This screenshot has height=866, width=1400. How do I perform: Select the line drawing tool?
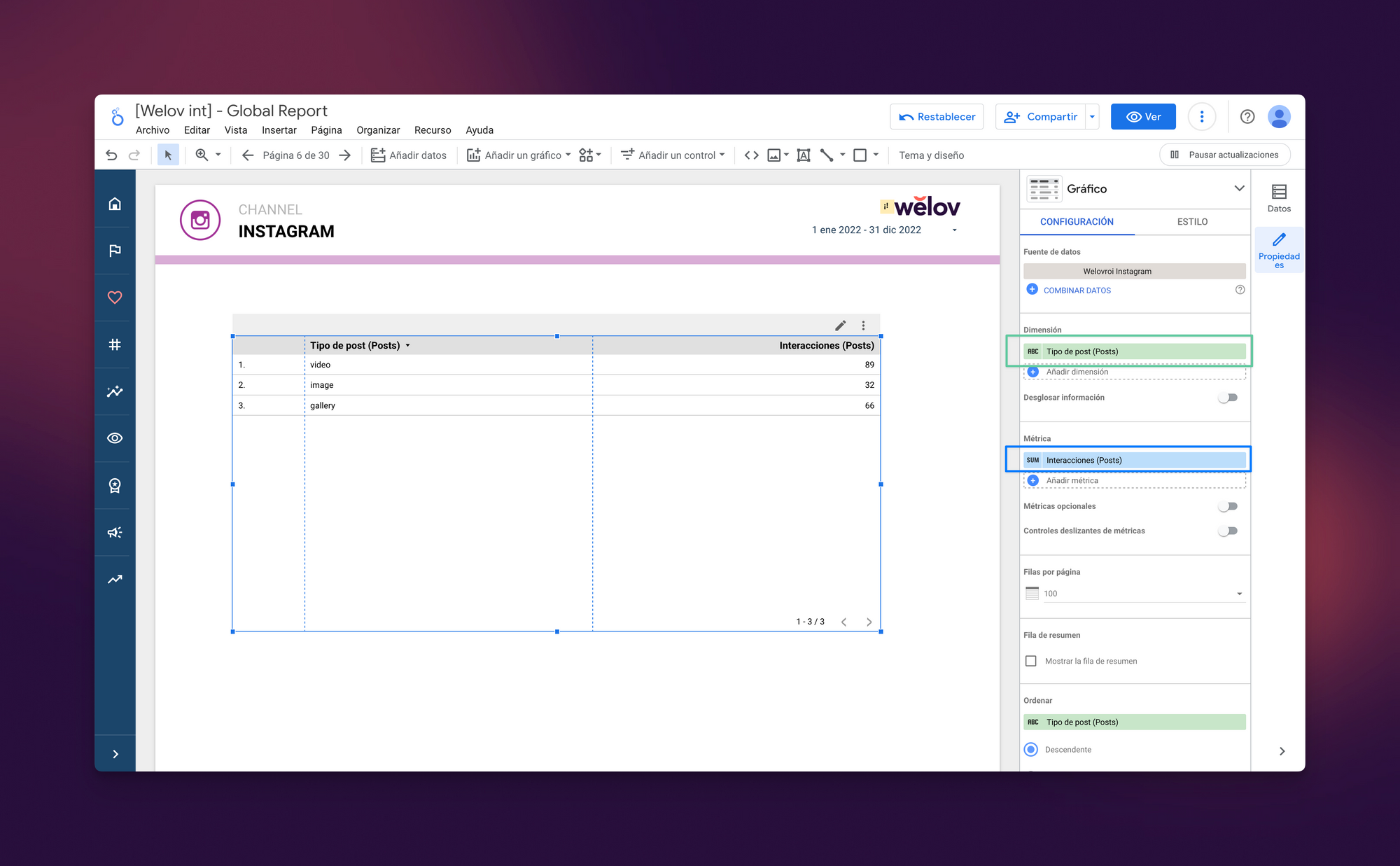(827, 155)
